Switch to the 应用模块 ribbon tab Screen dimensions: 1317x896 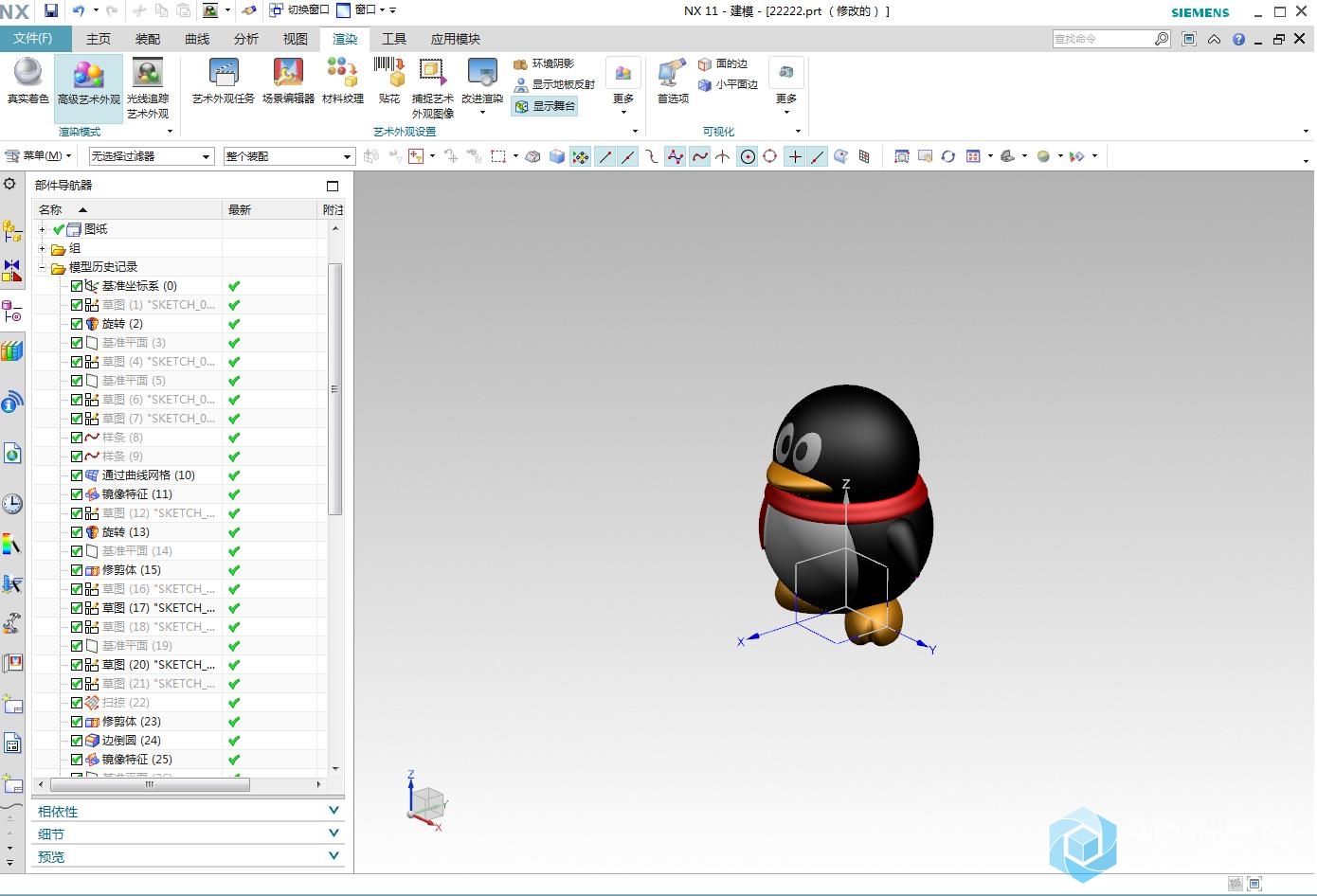pyautogui.click(x=456, y=39)
